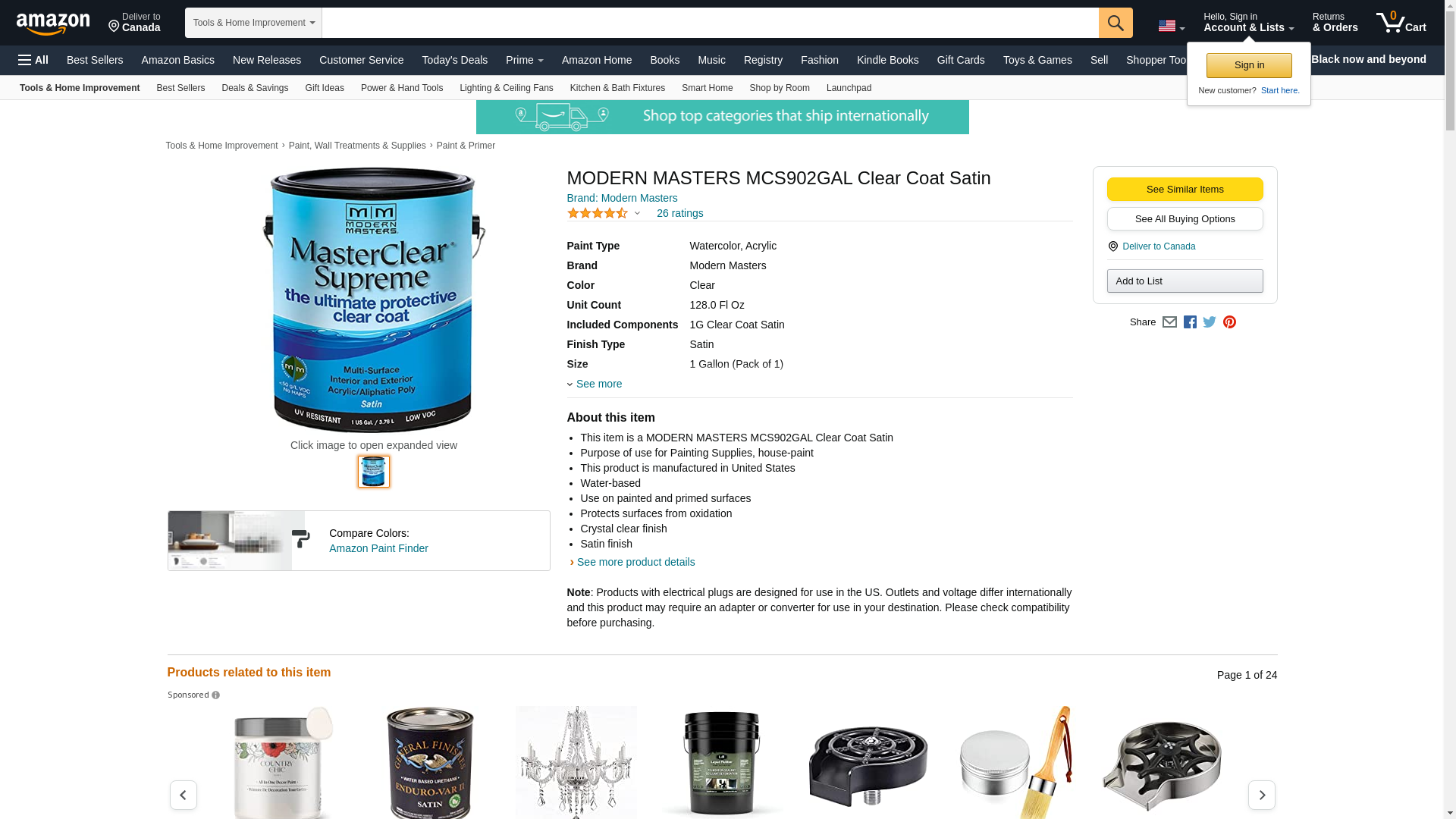Viewport: 1456px width, 819px height.
Task: Click into the search input field
Action: pyautogui.click(x=710, y=23)
